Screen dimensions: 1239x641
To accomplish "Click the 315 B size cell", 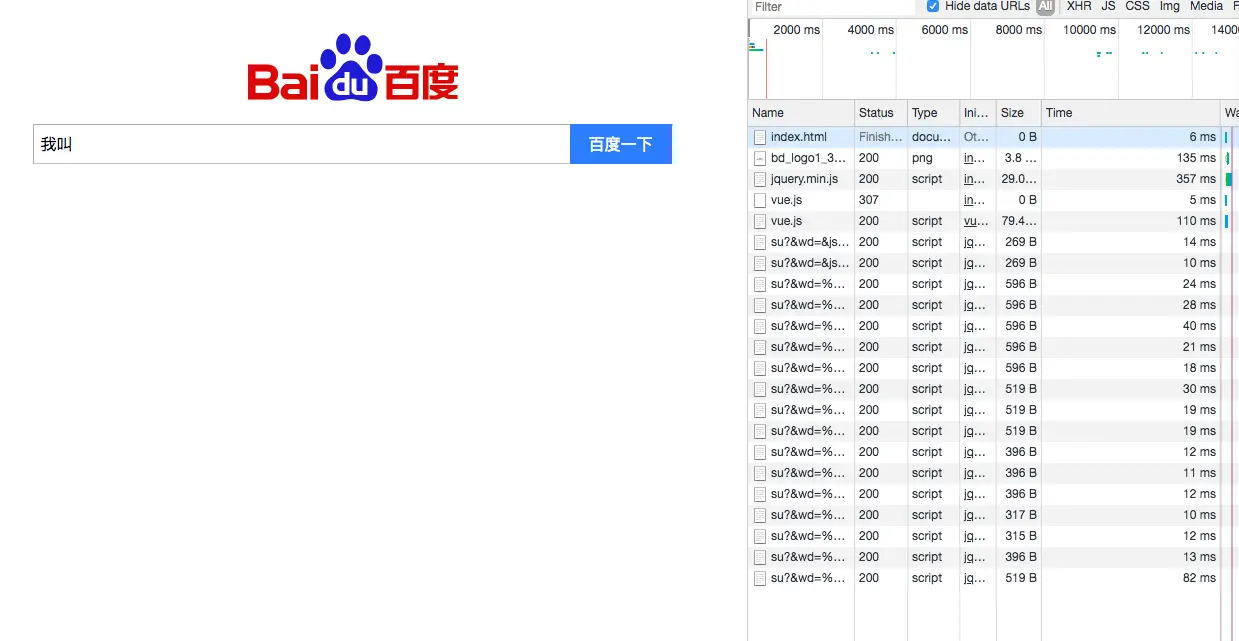I will click(x=1019, y=536).
